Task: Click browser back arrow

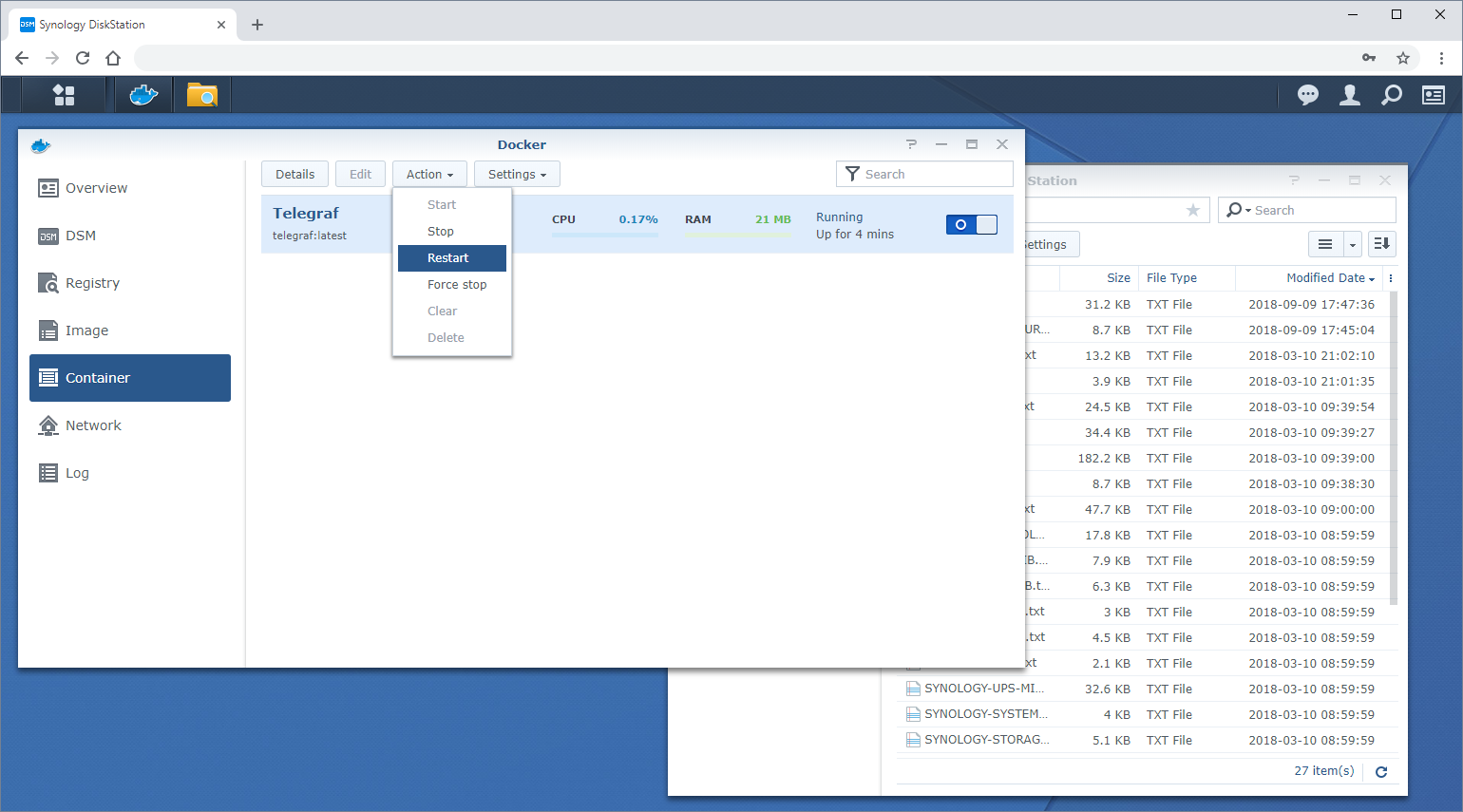Action: pos(22,58)
